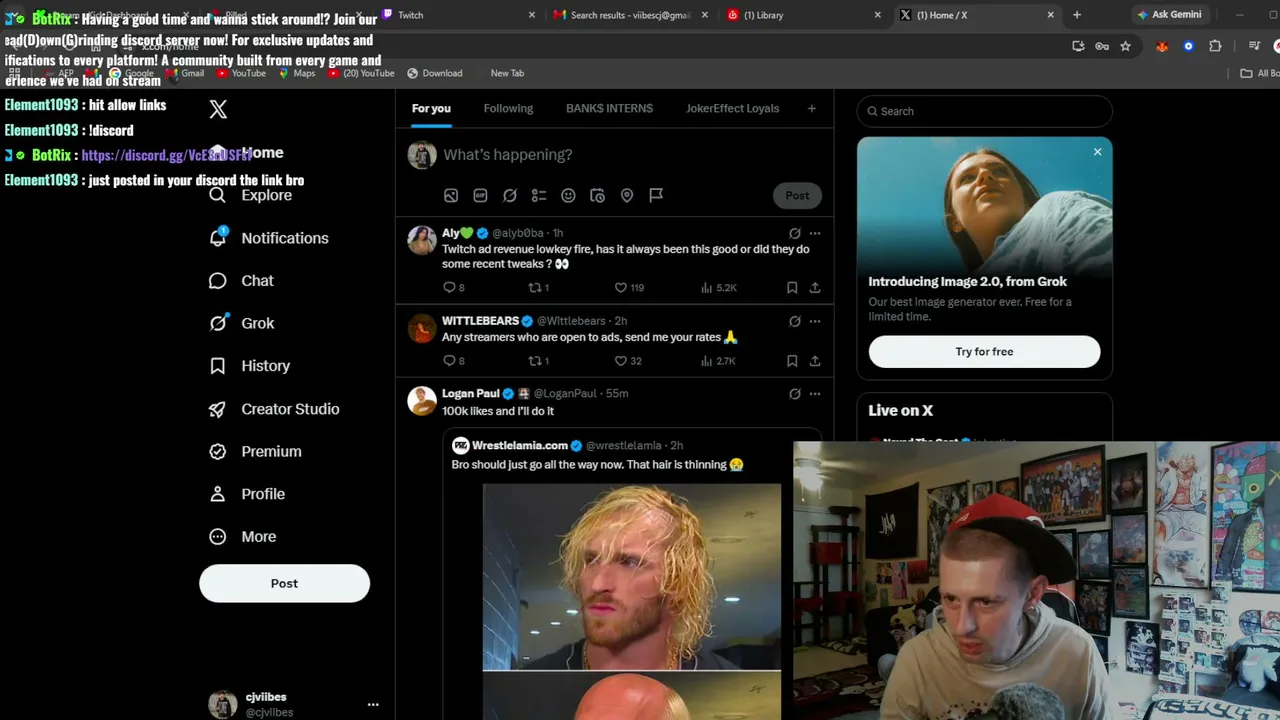
Task: Bookmark this page with the star icon
Action: 1125,46
